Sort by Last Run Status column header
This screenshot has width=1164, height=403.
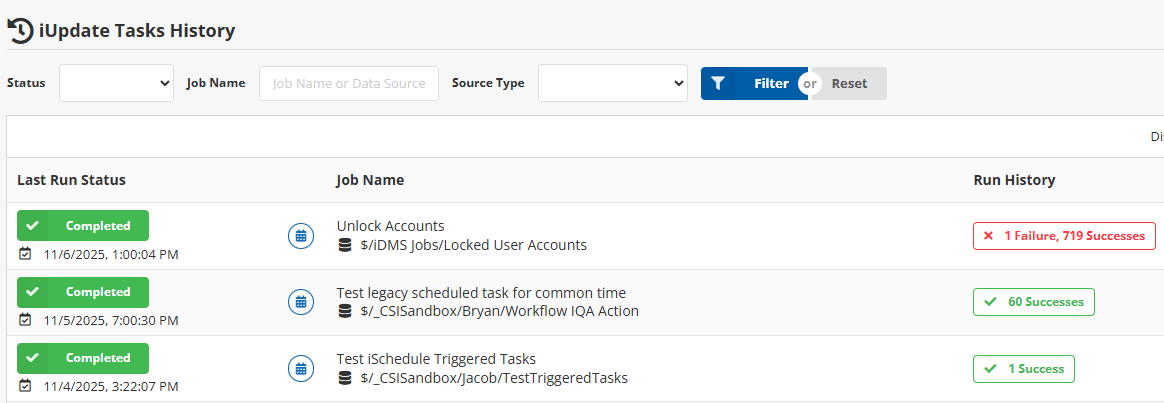pyautogui.click(x=71, y=180)
